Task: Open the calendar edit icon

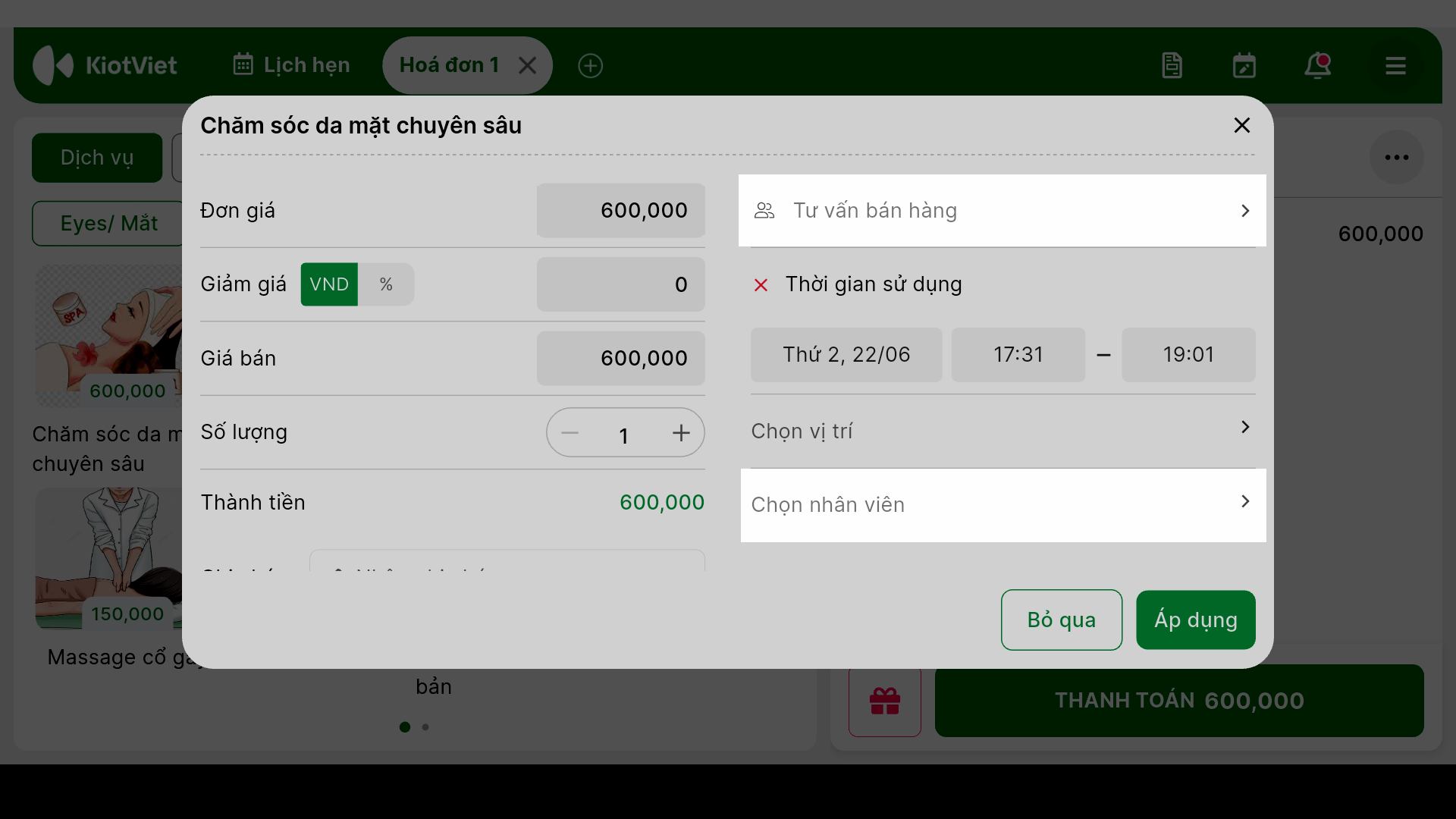Action: click(1244, 66)
